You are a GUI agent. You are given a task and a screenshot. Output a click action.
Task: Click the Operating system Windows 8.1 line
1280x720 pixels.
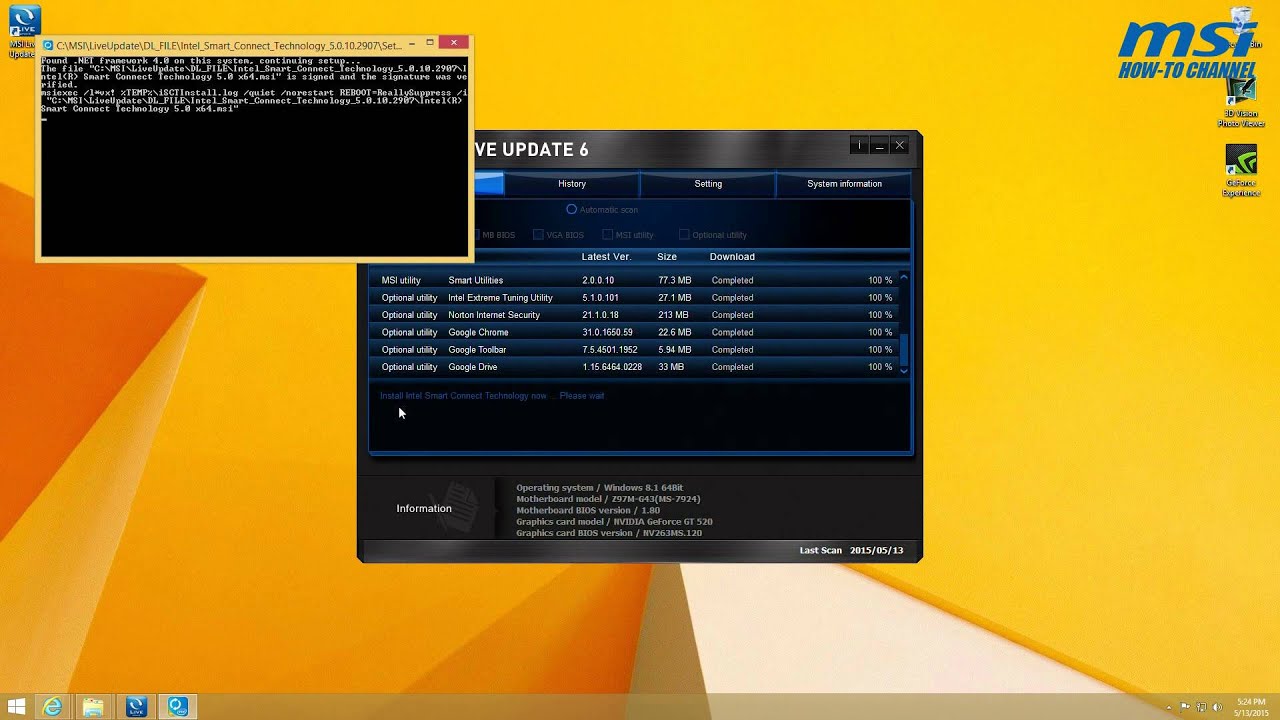(x=599, y=488)
